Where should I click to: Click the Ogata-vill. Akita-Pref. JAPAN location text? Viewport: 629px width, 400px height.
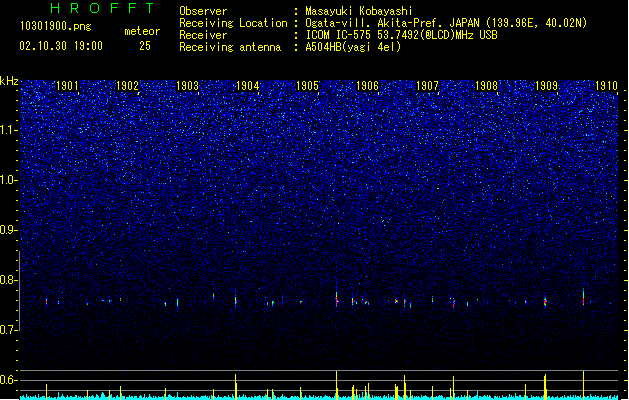(446, 23)
